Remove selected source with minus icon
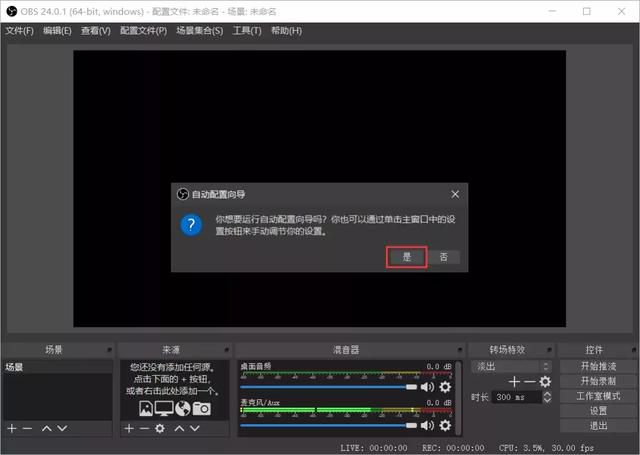The width and height of the screenshot is (640, 455). (144, 428)
